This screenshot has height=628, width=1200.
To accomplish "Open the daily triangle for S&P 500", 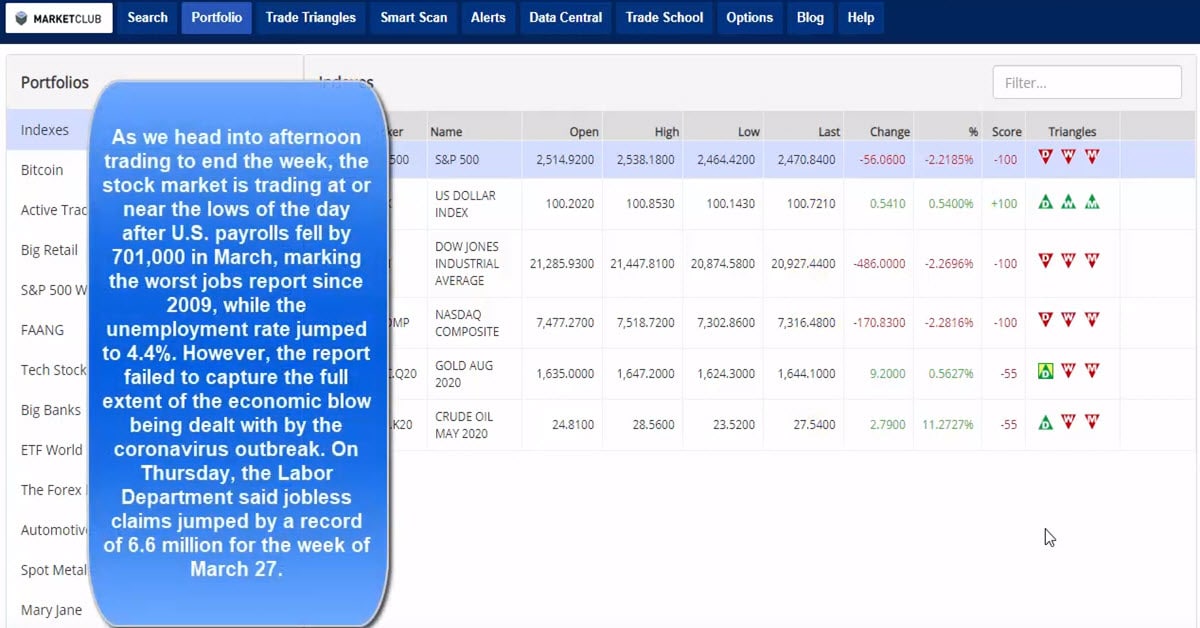I will [1046, 157].
